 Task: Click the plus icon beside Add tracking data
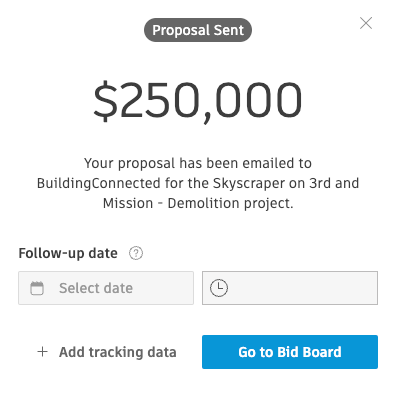click(42, 352)
